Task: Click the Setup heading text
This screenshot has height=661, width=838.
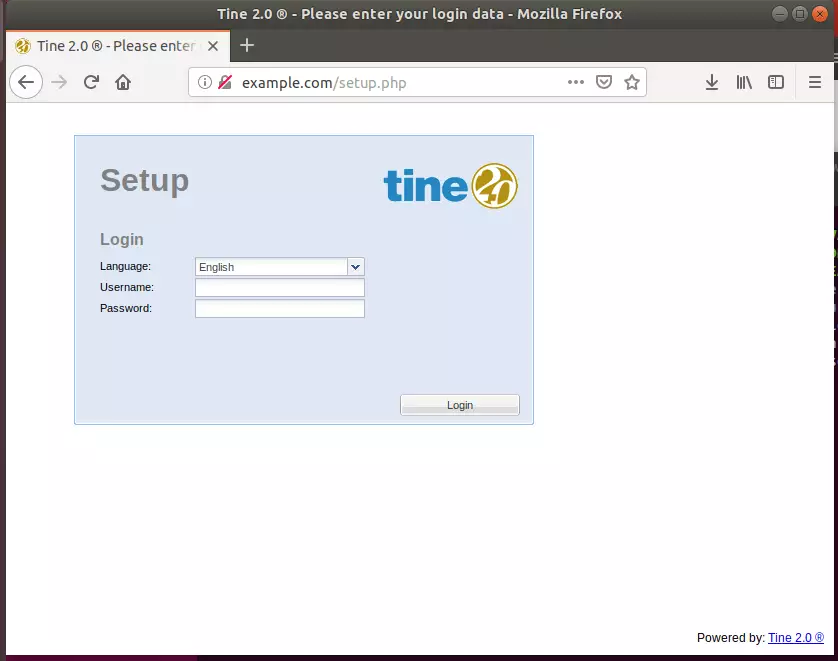Action: (144, 181)
